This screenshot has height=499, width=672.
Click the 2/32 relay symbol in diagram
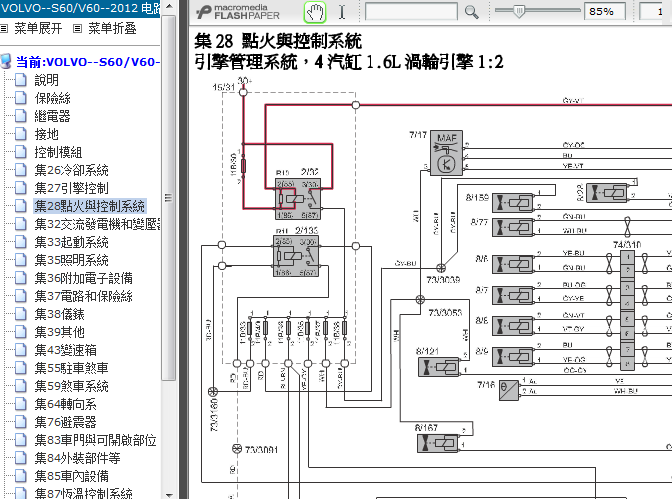298,199
